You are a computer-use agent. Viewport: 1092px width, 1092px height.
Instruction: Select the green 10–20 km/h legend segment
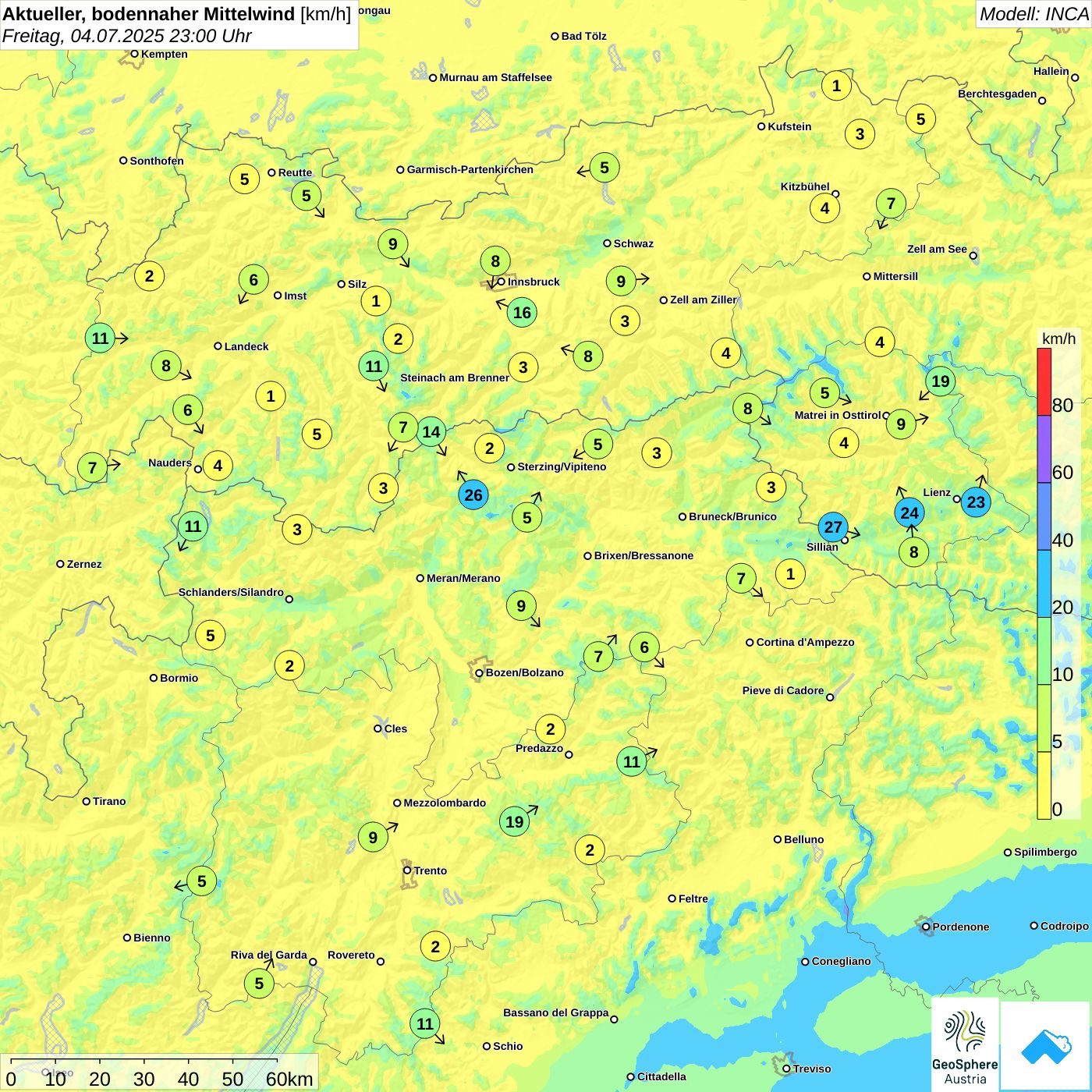(1044, 651)
